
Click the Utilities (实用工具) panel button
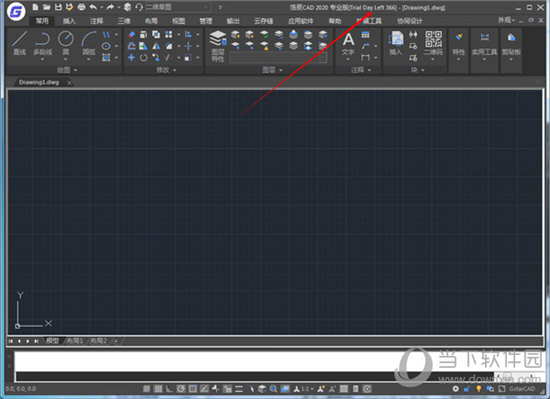[x=484, y=45]
